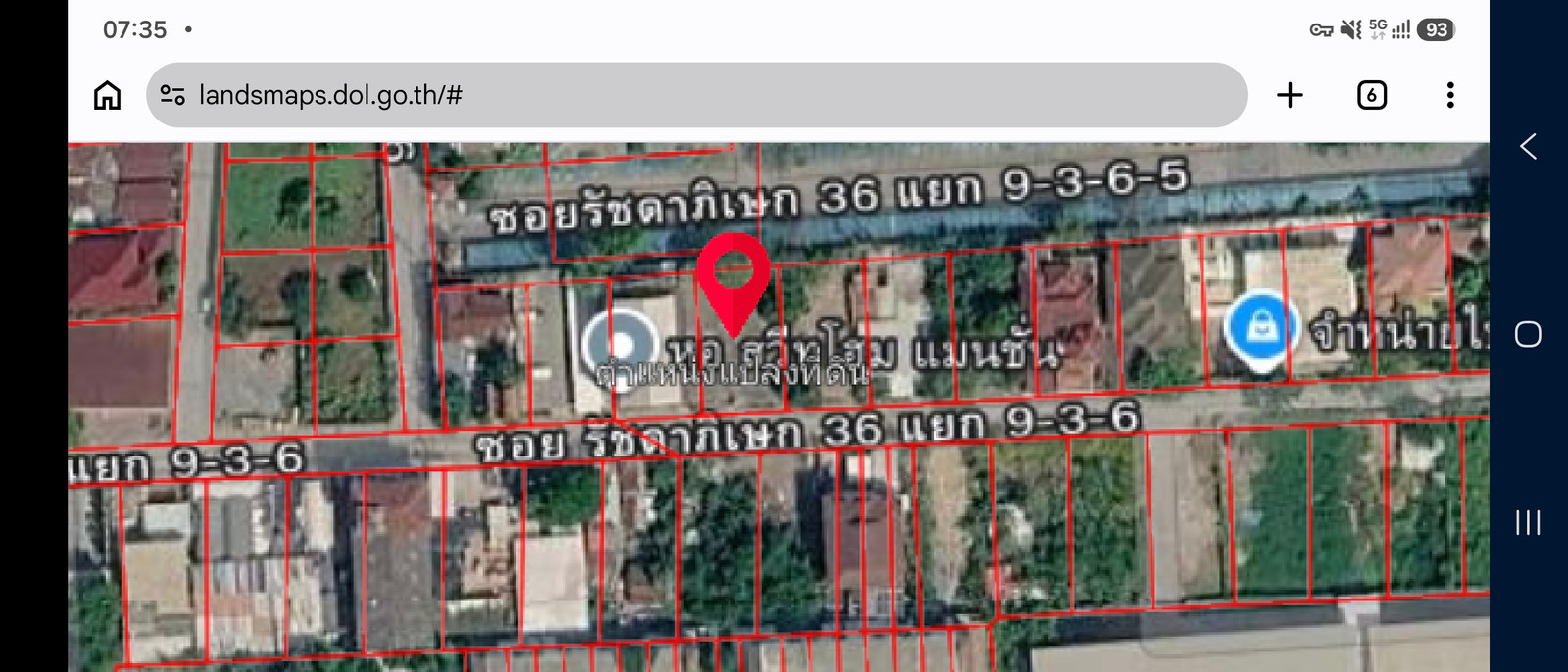Tap the landsmaps.dol.go.th address bar
Viewport: 1568px width, 672px height.
coord(696,95)
